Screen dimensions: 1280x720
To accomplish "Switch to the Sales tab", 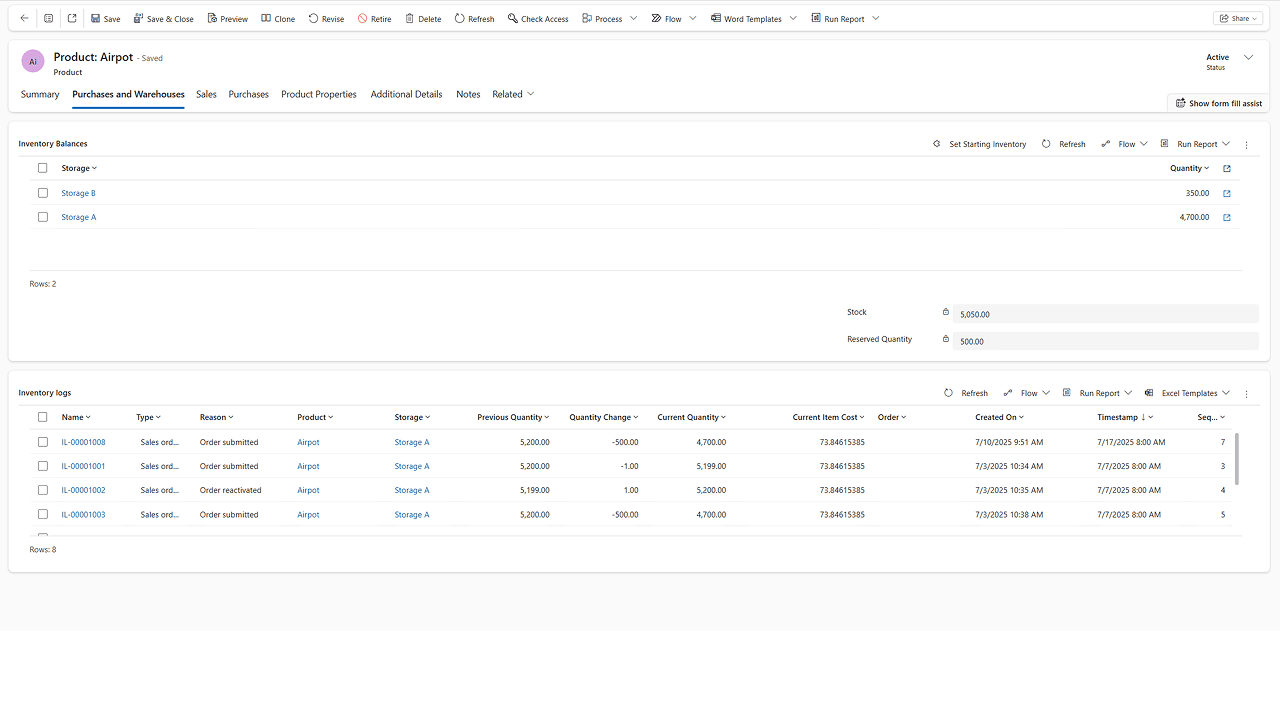I will point(206,94).
